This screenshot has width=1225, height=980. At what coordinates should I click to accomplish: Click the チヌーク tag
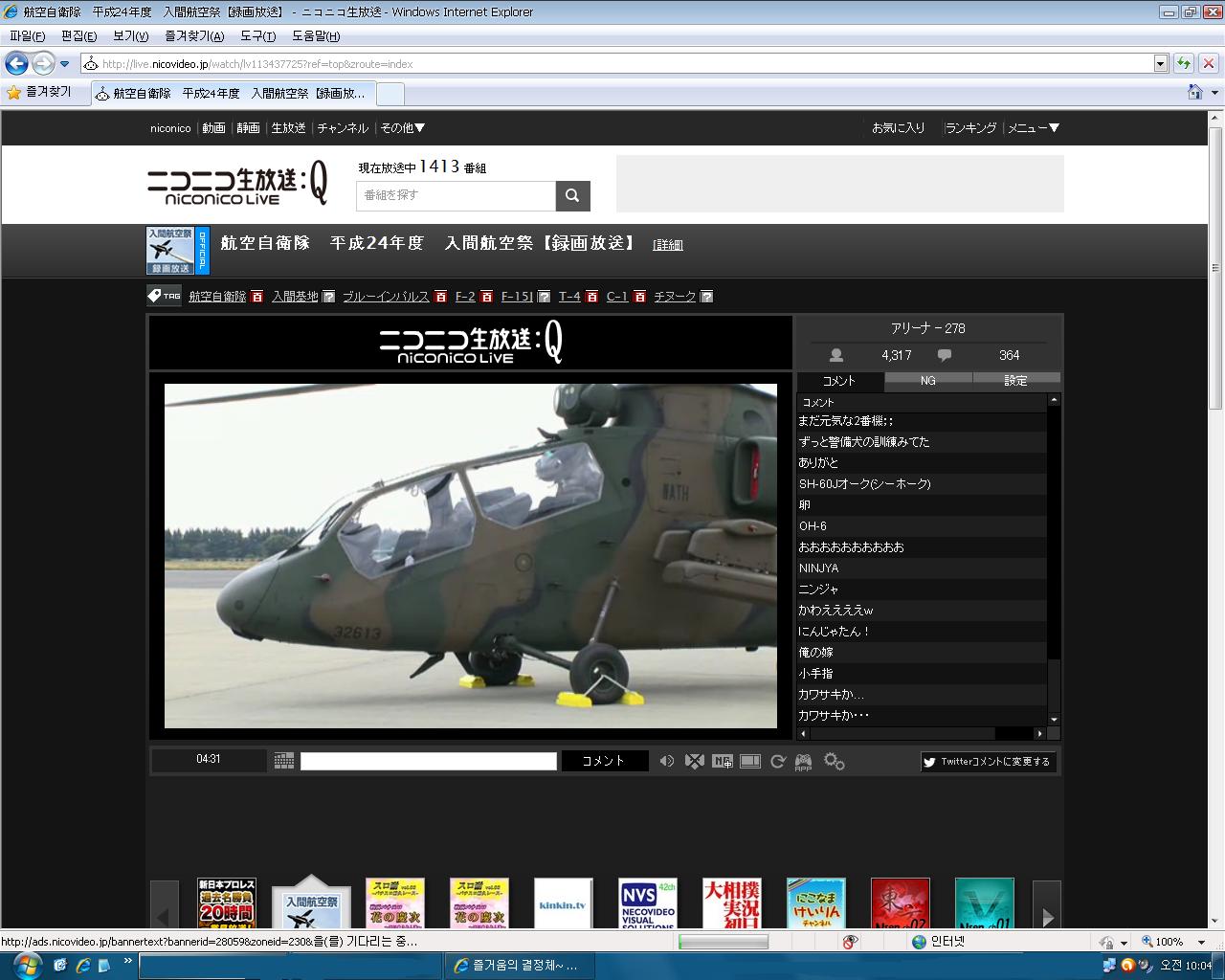[x=675, y=297]
